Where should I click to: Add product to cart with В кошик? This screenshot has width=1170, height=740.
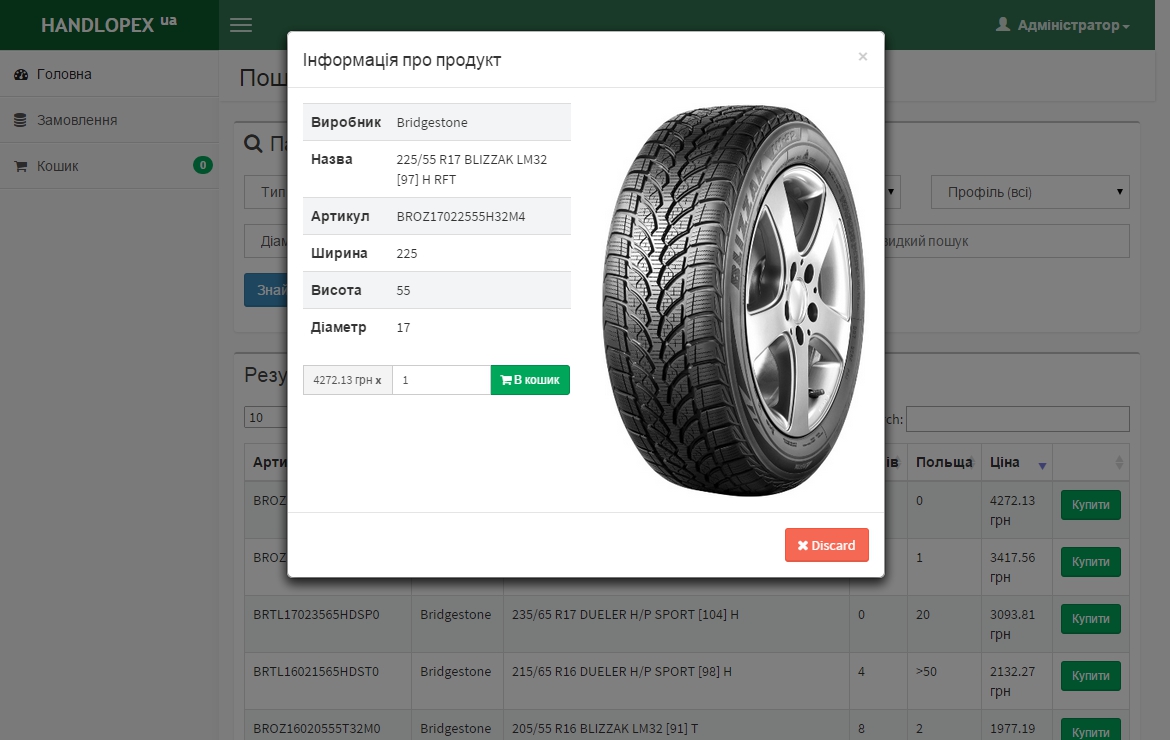tap(530, 380)
